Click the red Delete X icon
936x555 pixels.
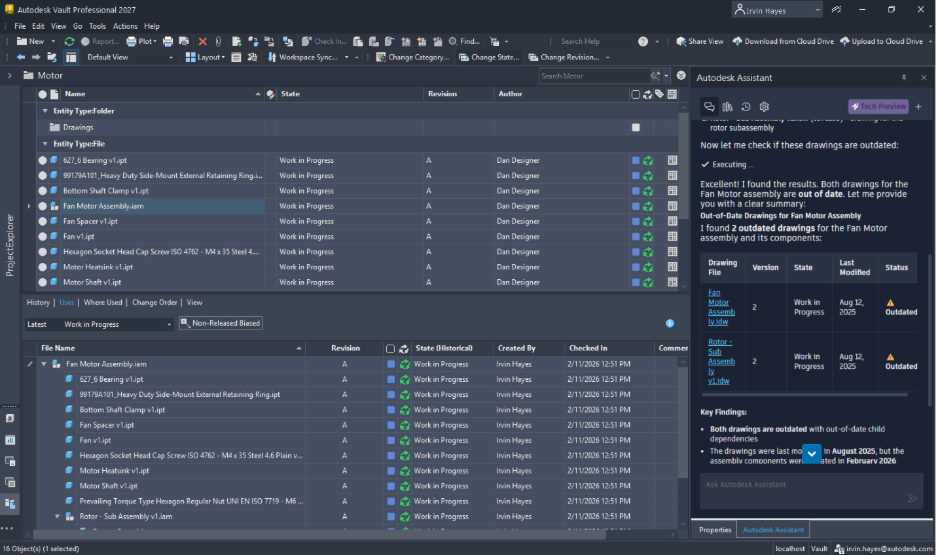(x=202, y=41)
